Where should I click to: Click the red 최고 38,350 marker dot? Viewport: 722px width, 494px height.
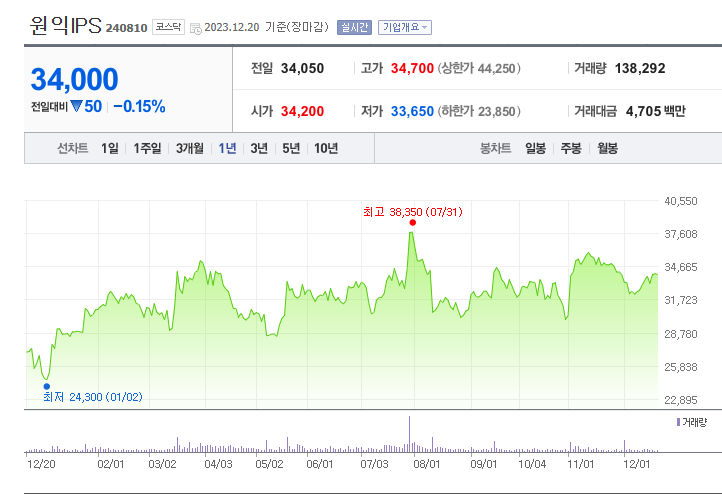(x=413, y=223)
